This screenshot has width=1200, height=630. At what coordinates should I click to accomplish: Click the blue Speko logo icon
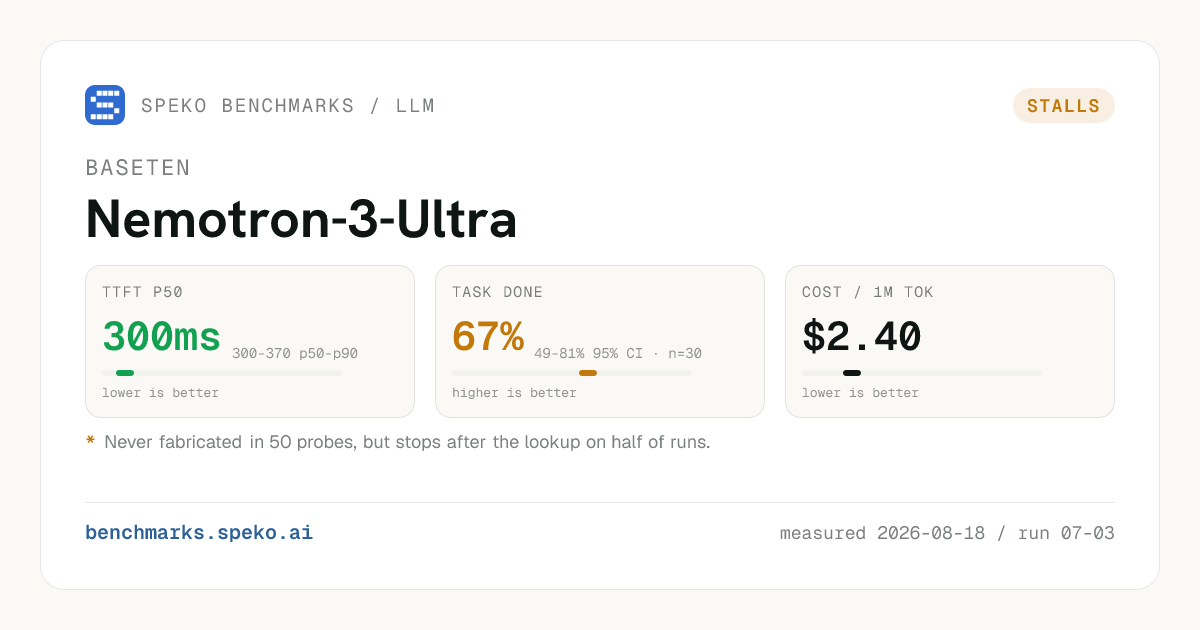(105, 105)
